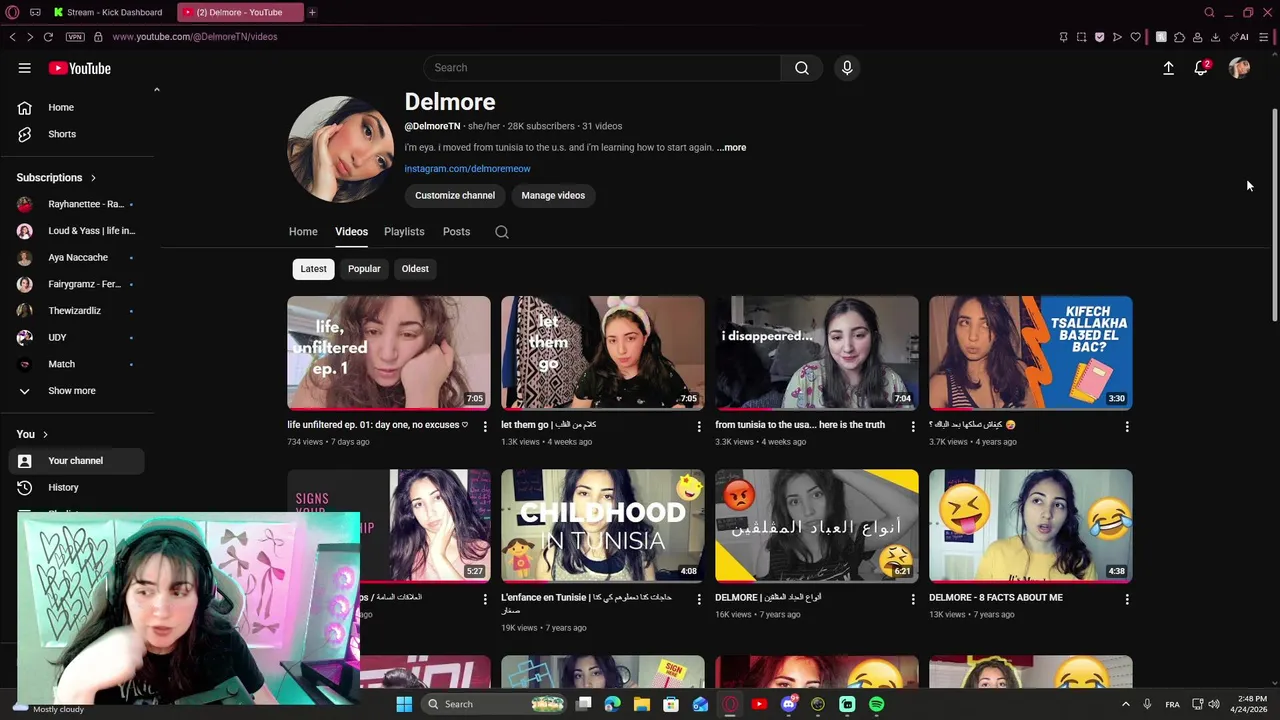
Task: Open the notifications bell
Action: point(1201,68)
